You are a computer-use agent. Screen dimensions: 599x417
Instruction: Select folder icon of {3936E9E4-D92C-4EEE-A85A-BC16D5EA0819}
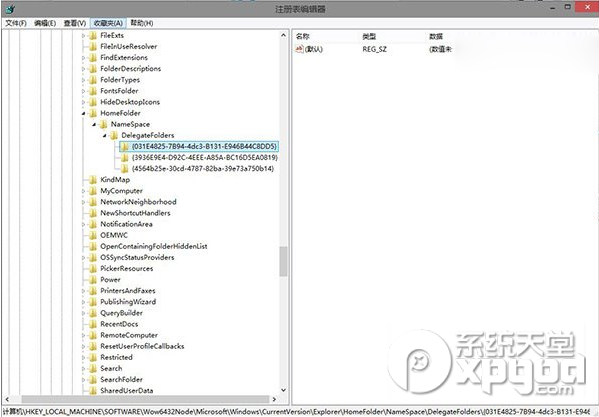[x=125, y=157]
